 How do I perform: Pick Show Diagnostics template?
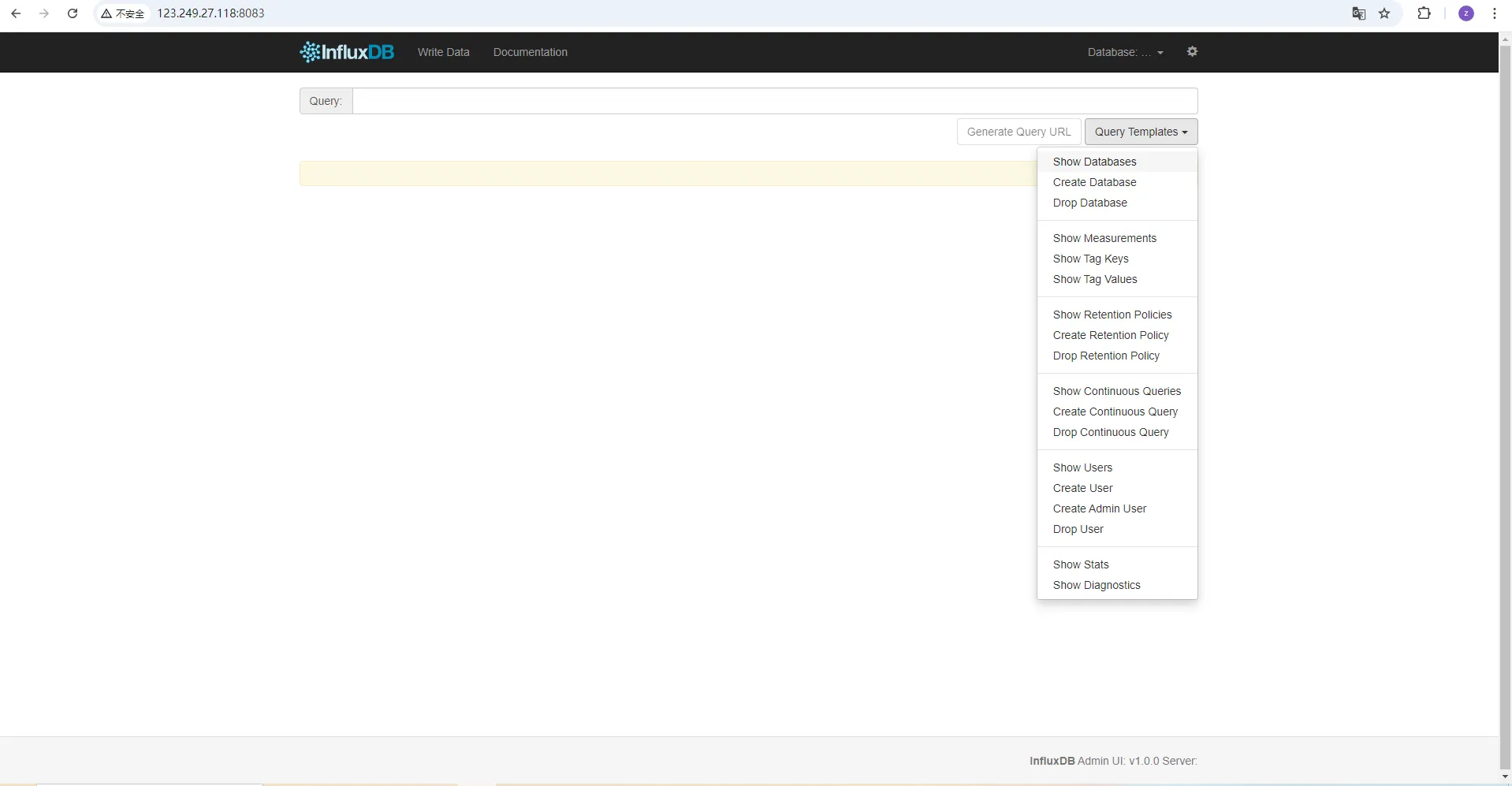click(x=1117, y=585)
